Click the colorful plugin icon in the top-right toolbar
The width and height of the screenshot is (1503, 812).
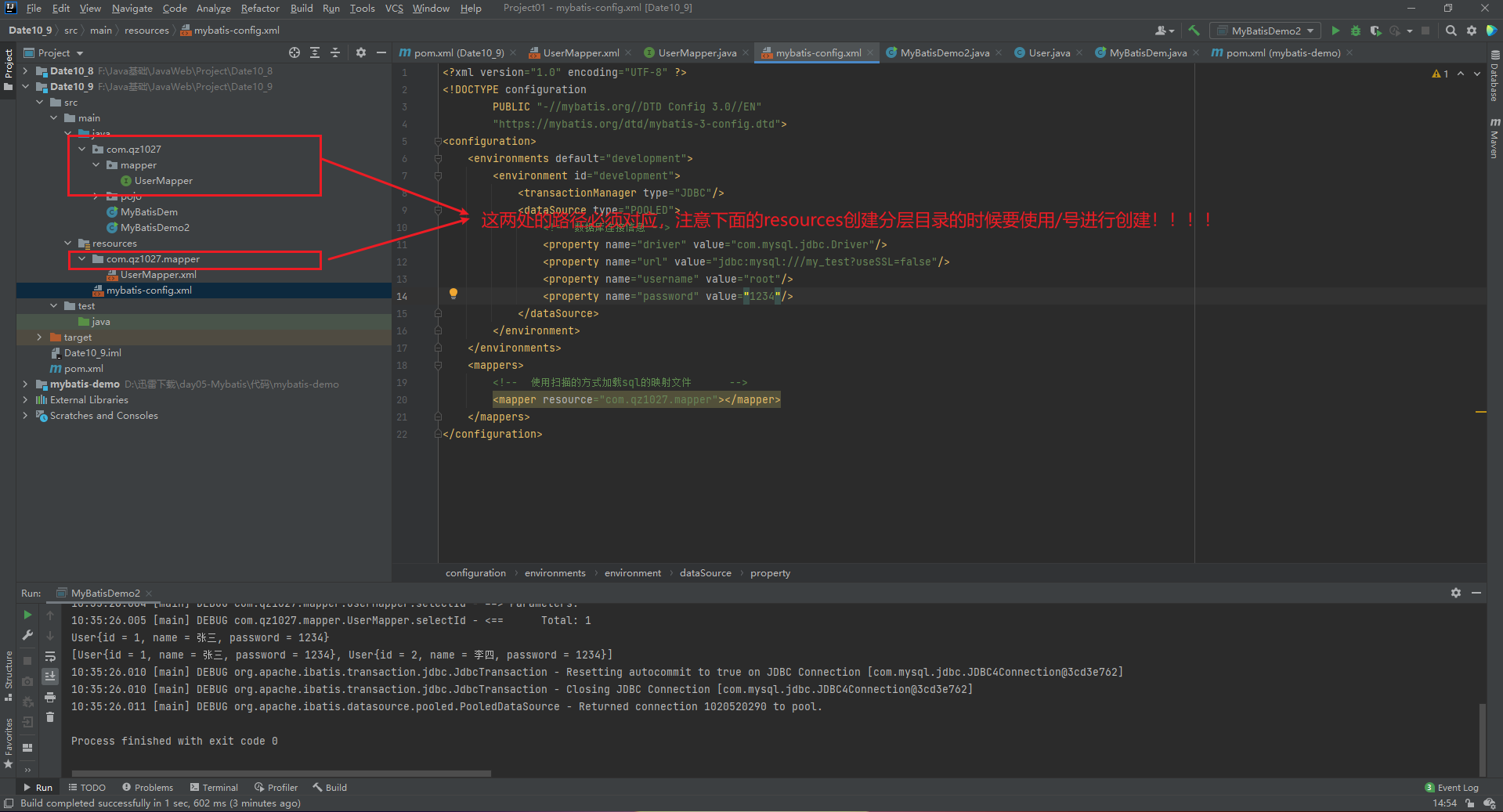1491,31
